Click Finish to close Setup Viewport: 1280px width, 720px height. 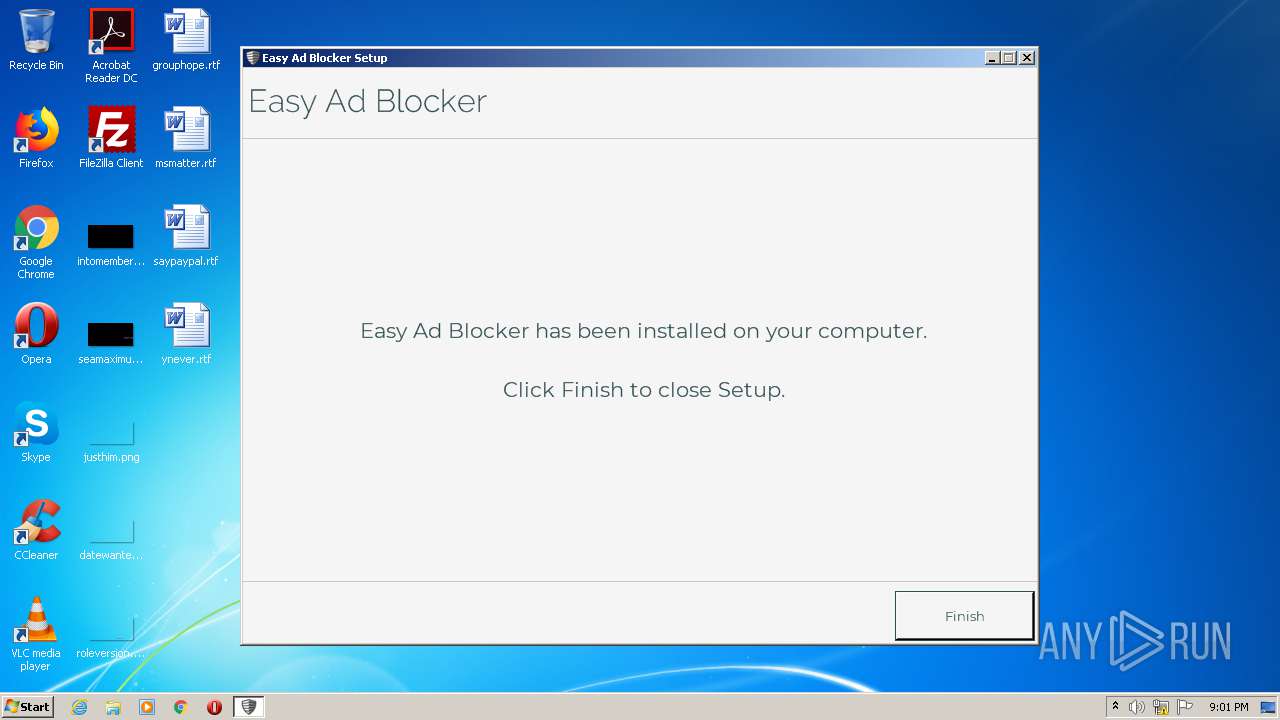[964, 616]
